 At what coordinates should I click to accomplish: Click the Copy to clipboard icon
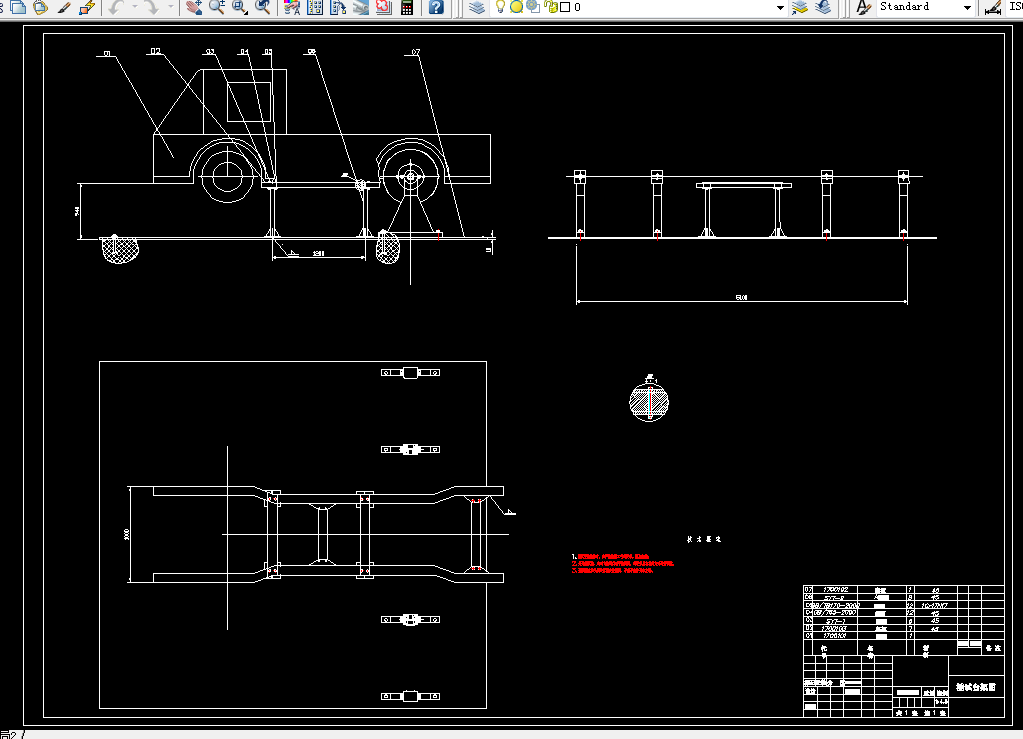click(x=18, y=7)
